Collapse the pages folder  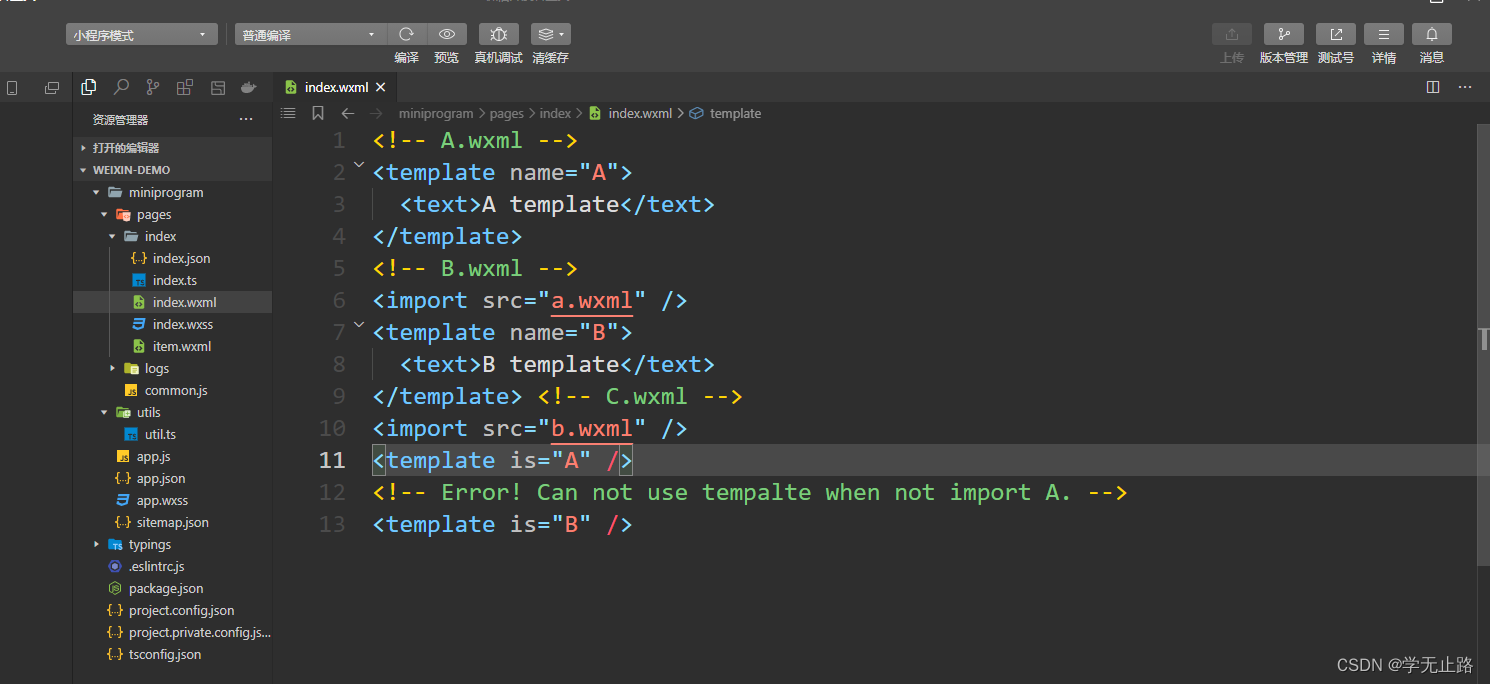point(172,214)
